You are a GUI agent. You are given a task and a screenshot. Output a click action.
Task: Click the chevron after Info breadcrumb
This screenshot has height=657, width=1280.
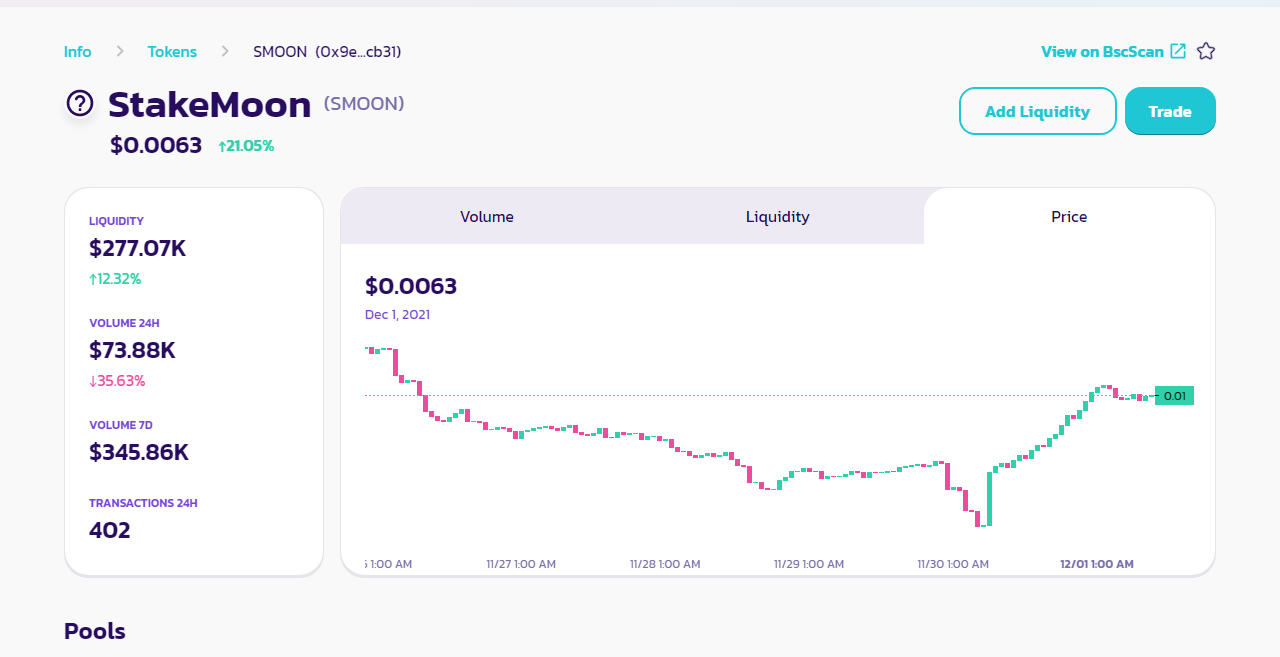coord(120,51)
